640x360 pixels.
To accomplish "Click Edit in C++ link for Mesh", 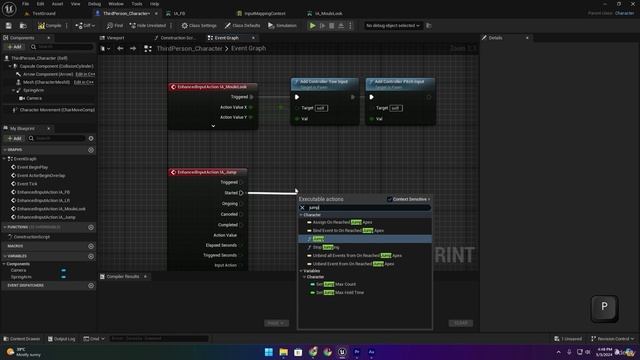I will [84, 82].
